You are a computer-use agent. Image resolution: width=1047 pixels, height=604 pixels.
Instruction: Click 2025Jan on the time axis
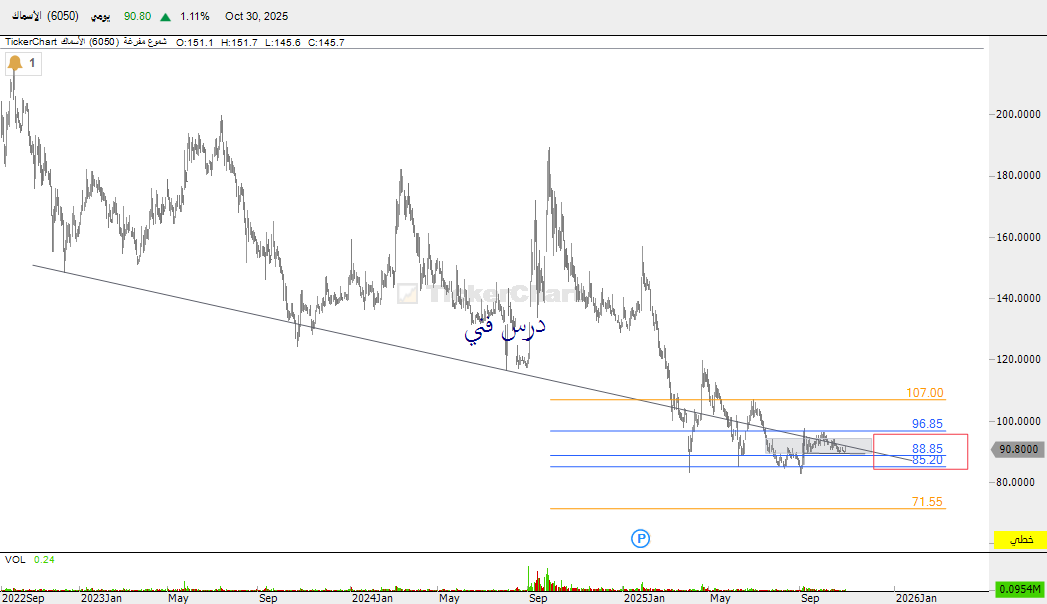pyautogui.click(x=644, y=598)
